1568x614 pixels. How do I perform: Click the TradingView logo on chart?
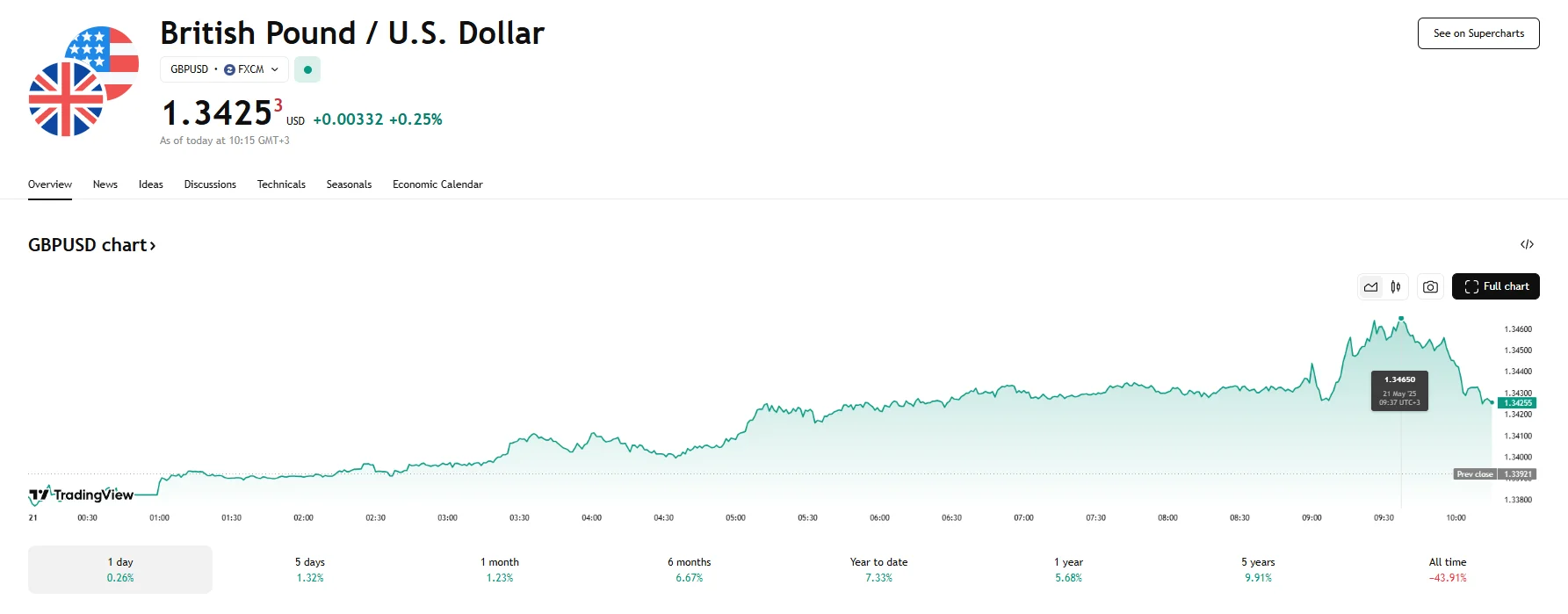click(82, 495)
